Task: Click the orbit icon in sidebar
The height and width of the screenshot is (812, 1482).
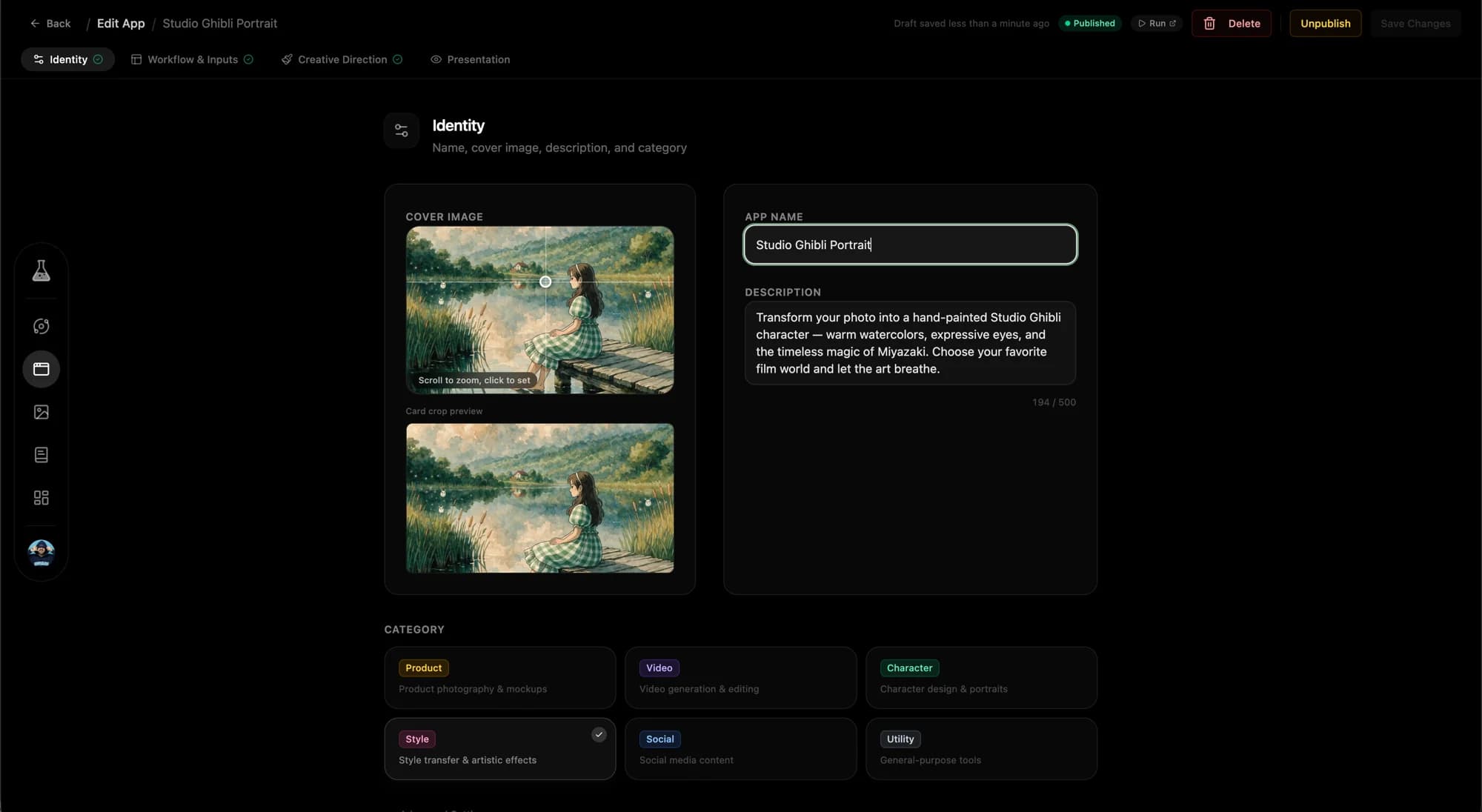Action: [x=41, y=326]
